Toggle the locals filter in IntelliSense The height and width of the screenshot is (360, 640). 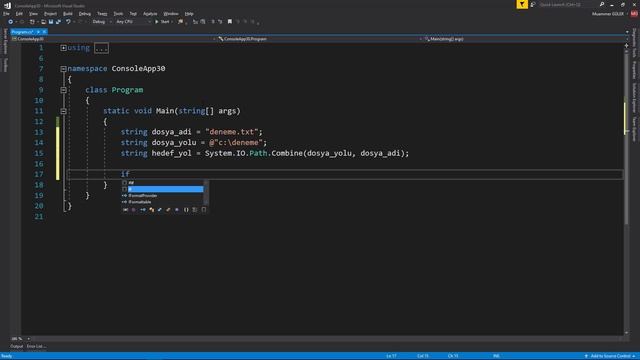click(125, 210)
